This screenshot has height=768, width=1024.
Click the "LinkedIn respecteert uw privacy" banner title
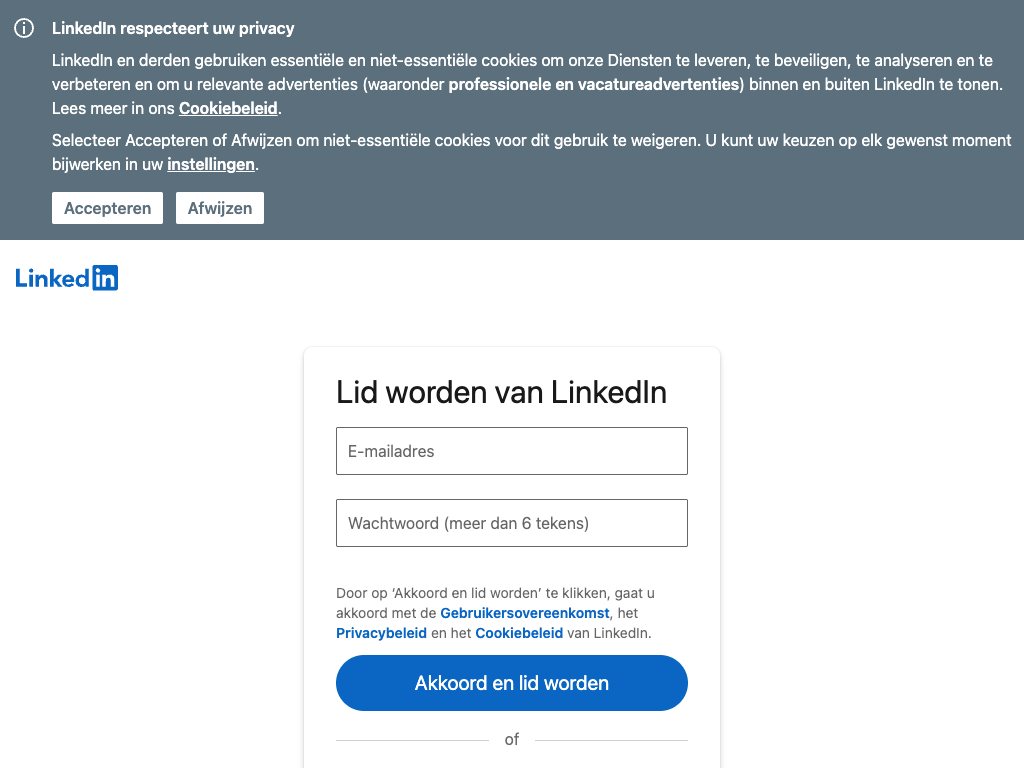(x=173, y=29)
